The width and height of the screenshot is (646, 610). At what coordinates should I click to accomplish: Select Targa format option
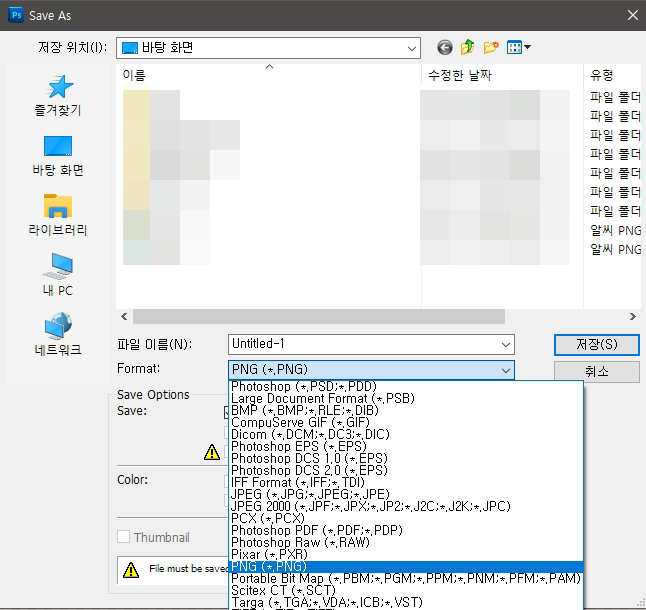click(x=406, y=602)
